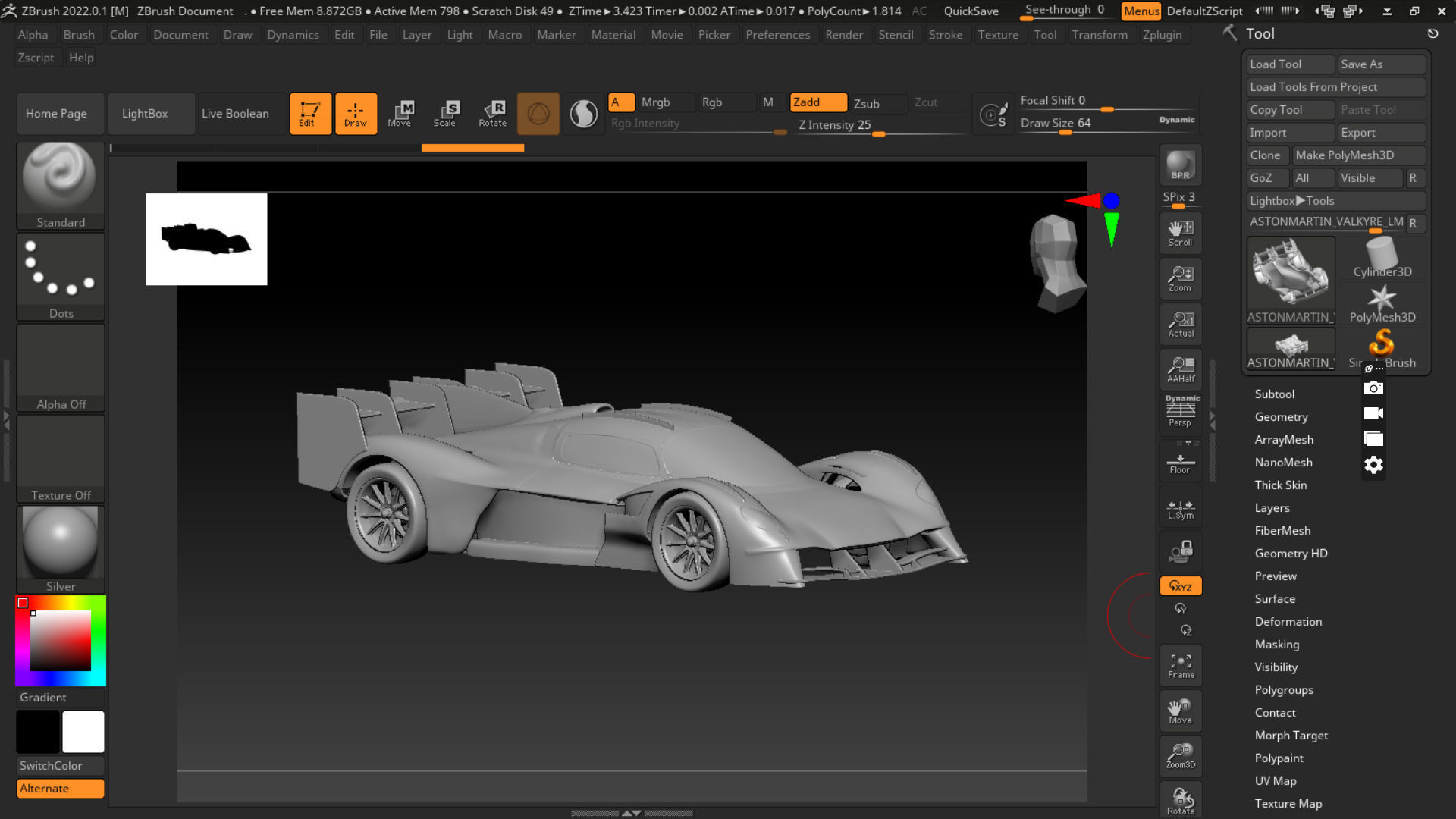Click the gear settings icon
This screenshot has width=1456, height=819.
click(x=1373, y=465)
